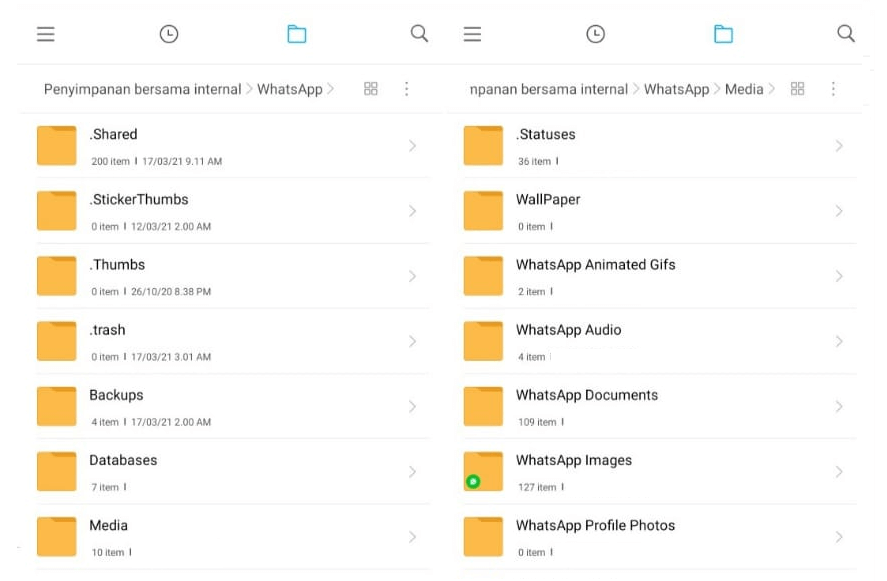Open the Media folder icon
Viewport: 887px width, 581px height.
point(57,536)
